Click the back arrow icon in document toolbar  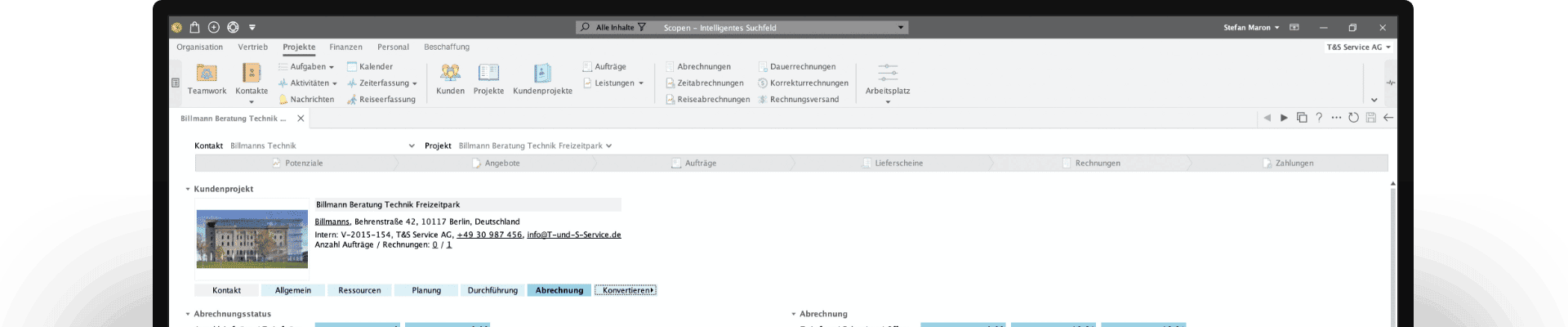tap(1388, 118)
